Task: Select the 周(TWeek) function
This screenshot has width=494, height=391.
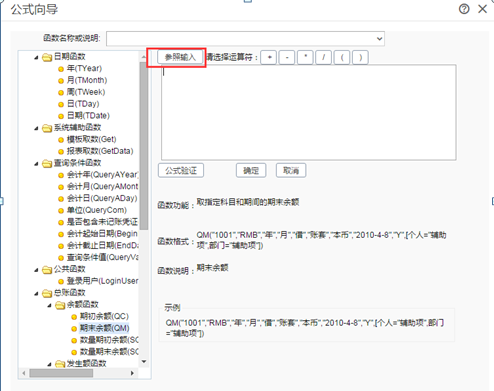Action: (86, 92)
